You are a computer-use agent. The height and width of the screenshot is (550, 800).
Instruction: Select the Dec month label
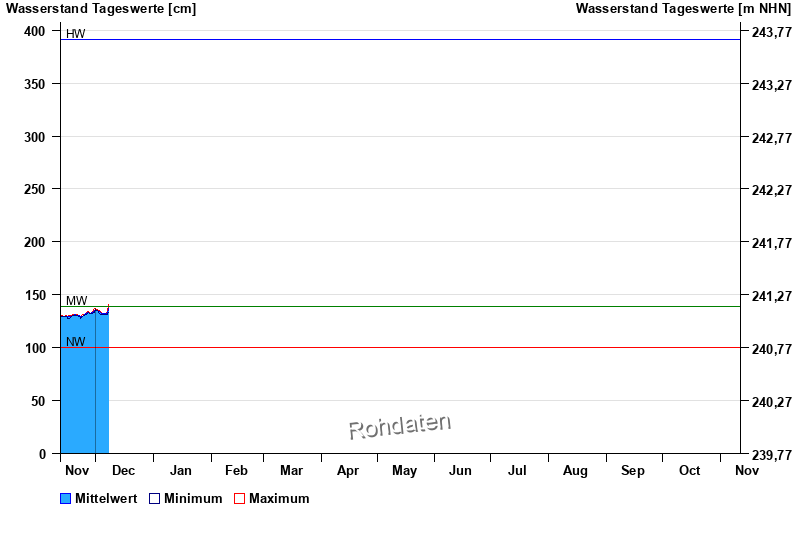pos(123,470)
